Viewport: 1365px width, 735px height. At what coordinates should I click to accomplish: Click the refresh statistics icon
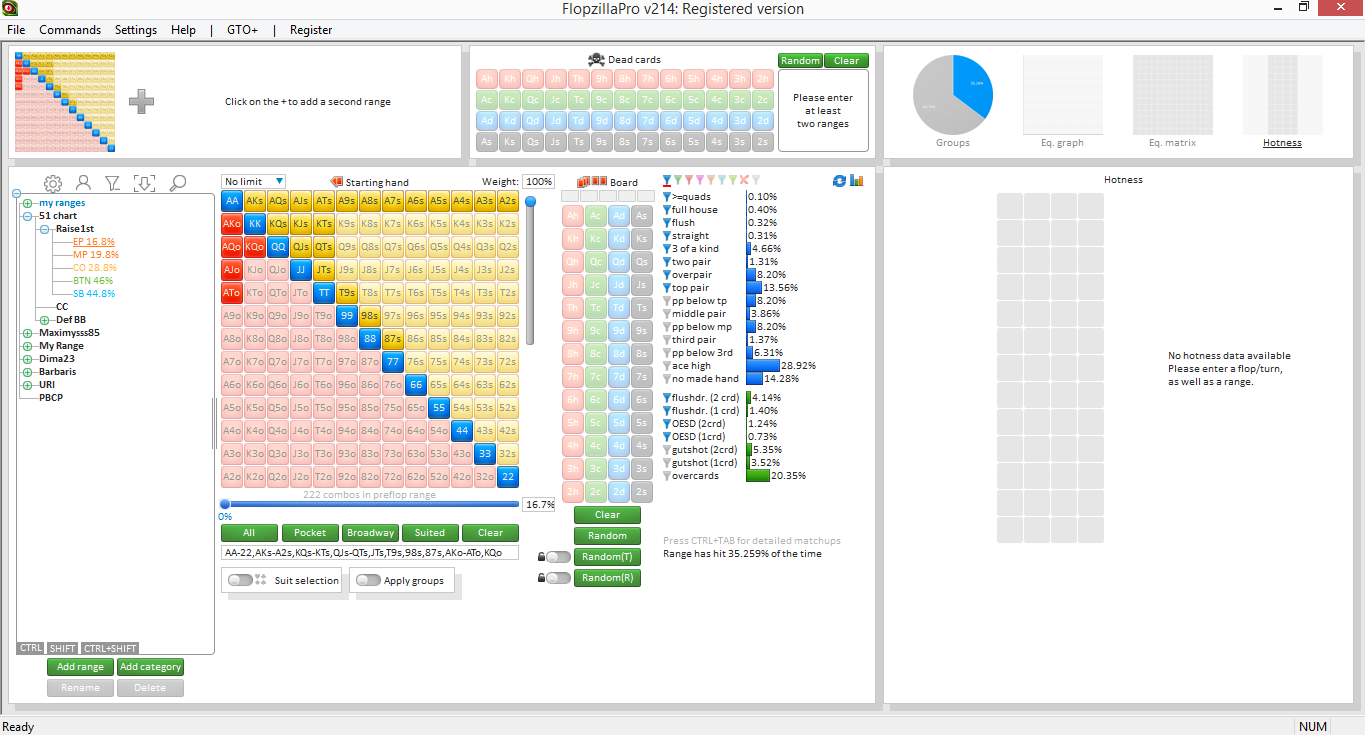(x=840, y=181)
